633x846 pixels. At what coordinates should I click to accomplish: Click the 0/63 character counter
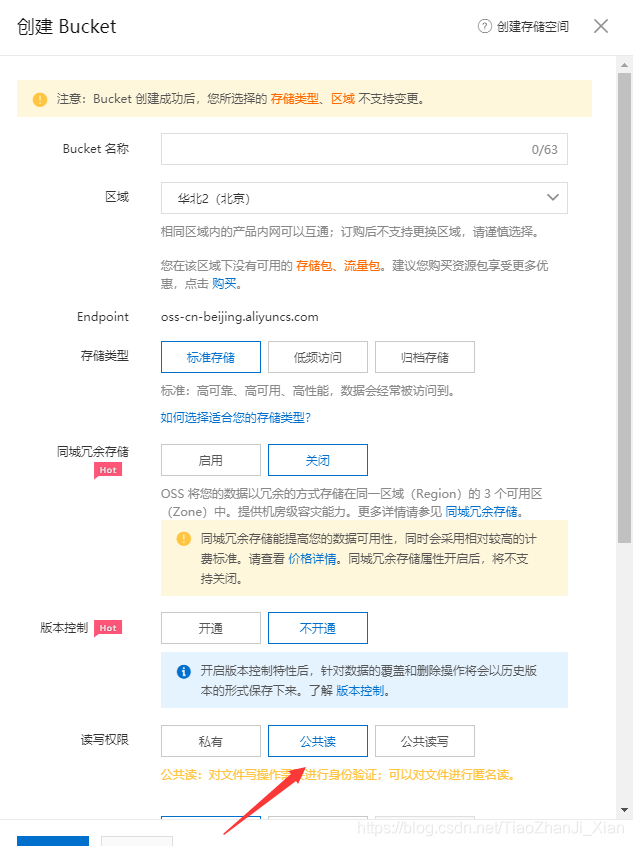point(544,149)
